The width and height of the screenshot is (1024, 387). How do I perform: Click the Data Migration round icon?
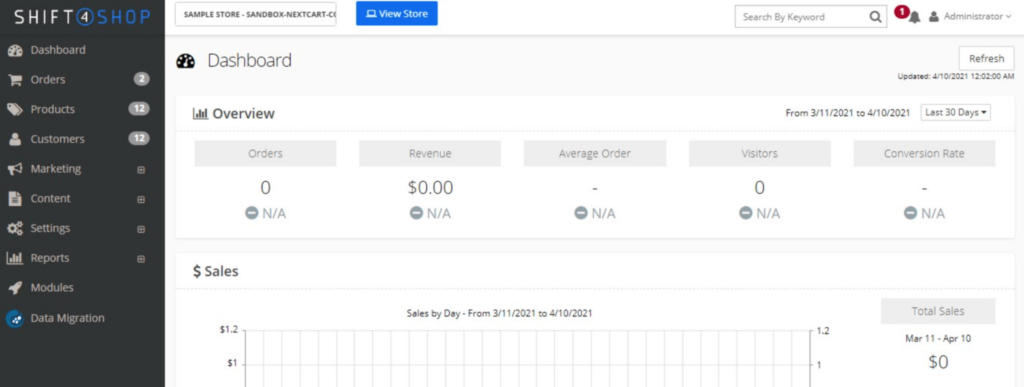15,318
